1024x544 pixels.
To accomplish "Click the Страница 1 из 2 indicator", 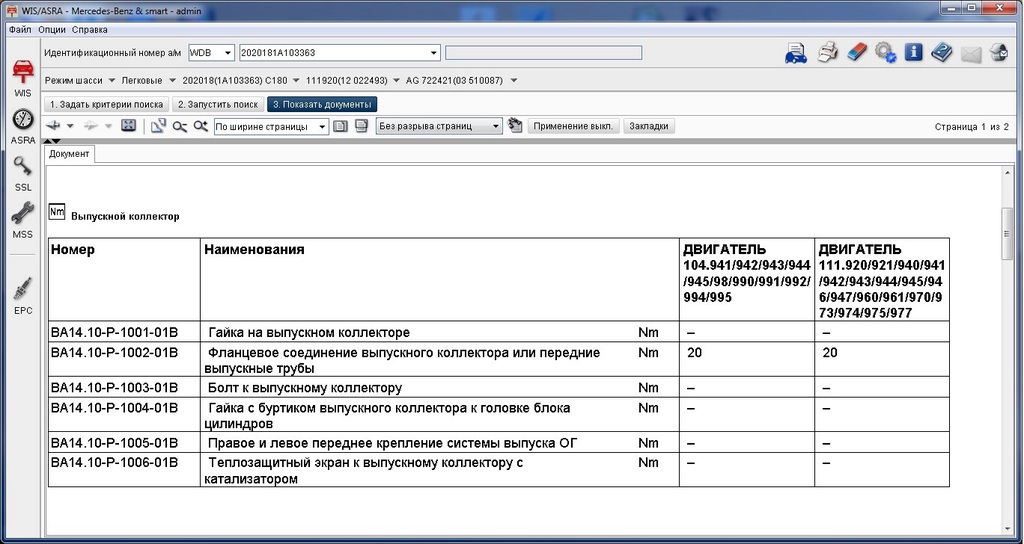I will pos(972,127).
